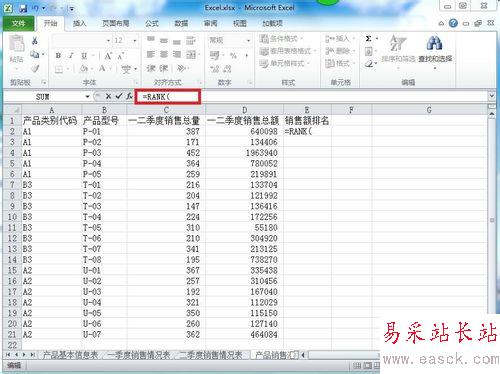Switch to the Formulas tab
This screenshot has height=374, width=500.
(152, 23)
